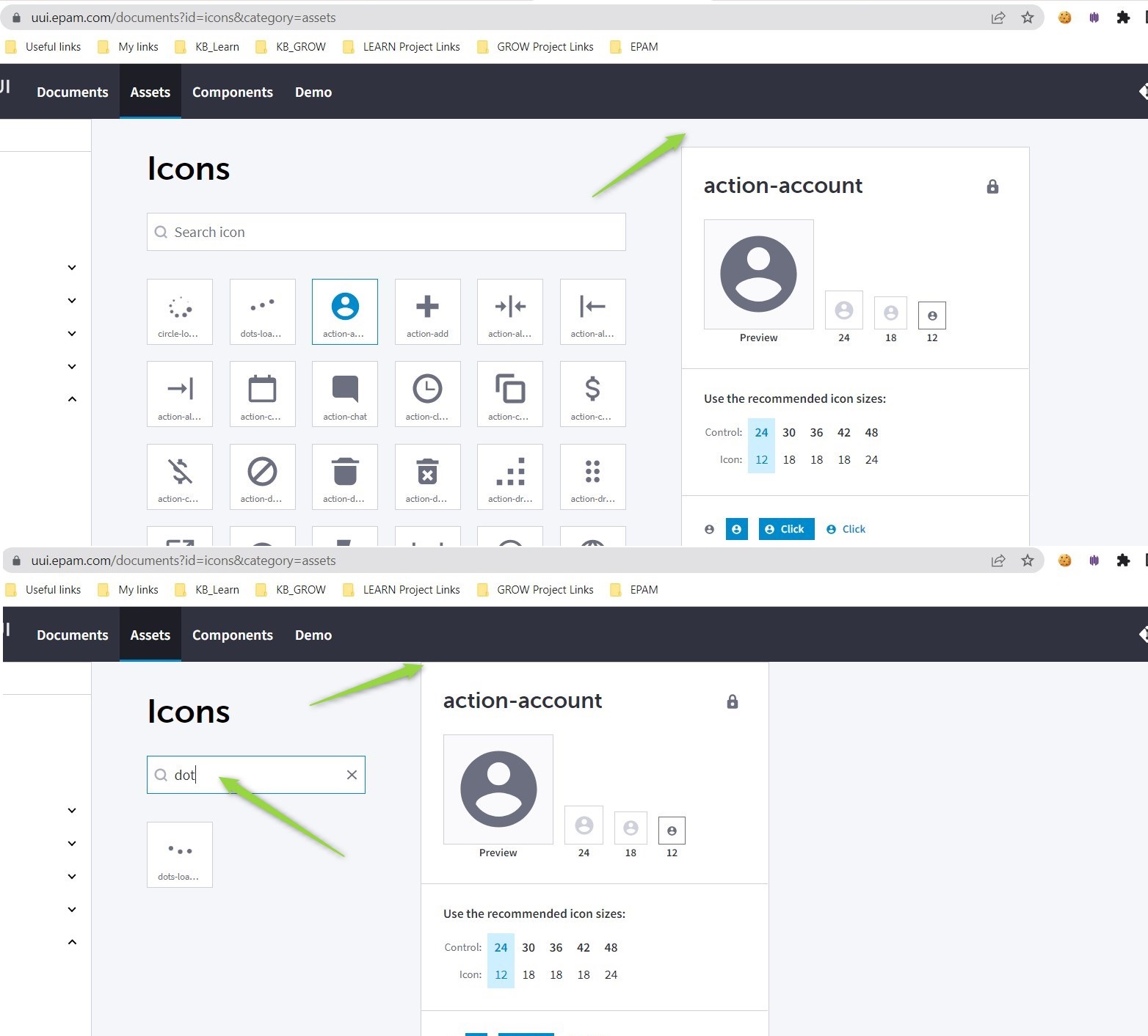Pick the action-add plus icon tile
The image size is (1148, 1036).
point(428,312)
